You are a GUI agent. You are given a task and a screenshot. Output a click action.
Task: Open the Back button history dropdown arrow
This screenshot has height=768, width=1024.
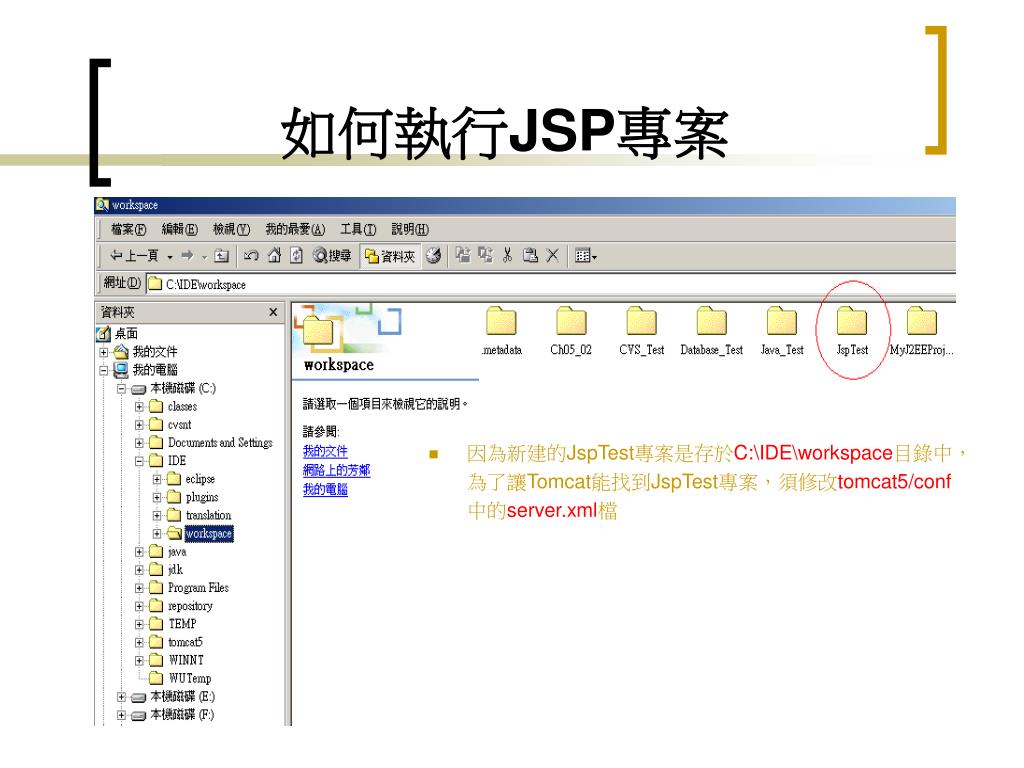click(x=170, y=257)
